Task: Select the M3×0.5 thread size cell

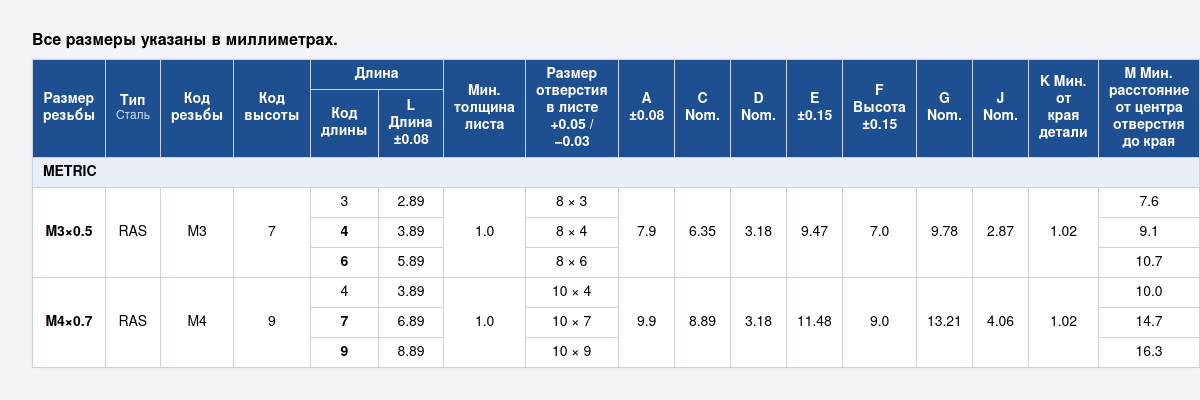Action: pyautogui.click(x=69, y=232)
